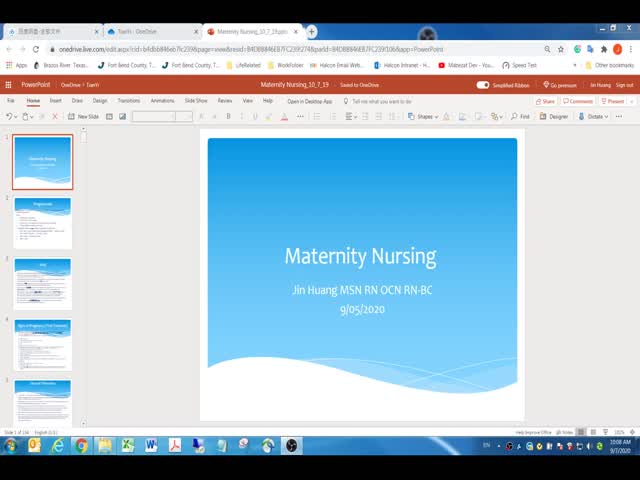Screen dimensions: 640x480
Task: Click the red Delete X icon
Action: 55,117
